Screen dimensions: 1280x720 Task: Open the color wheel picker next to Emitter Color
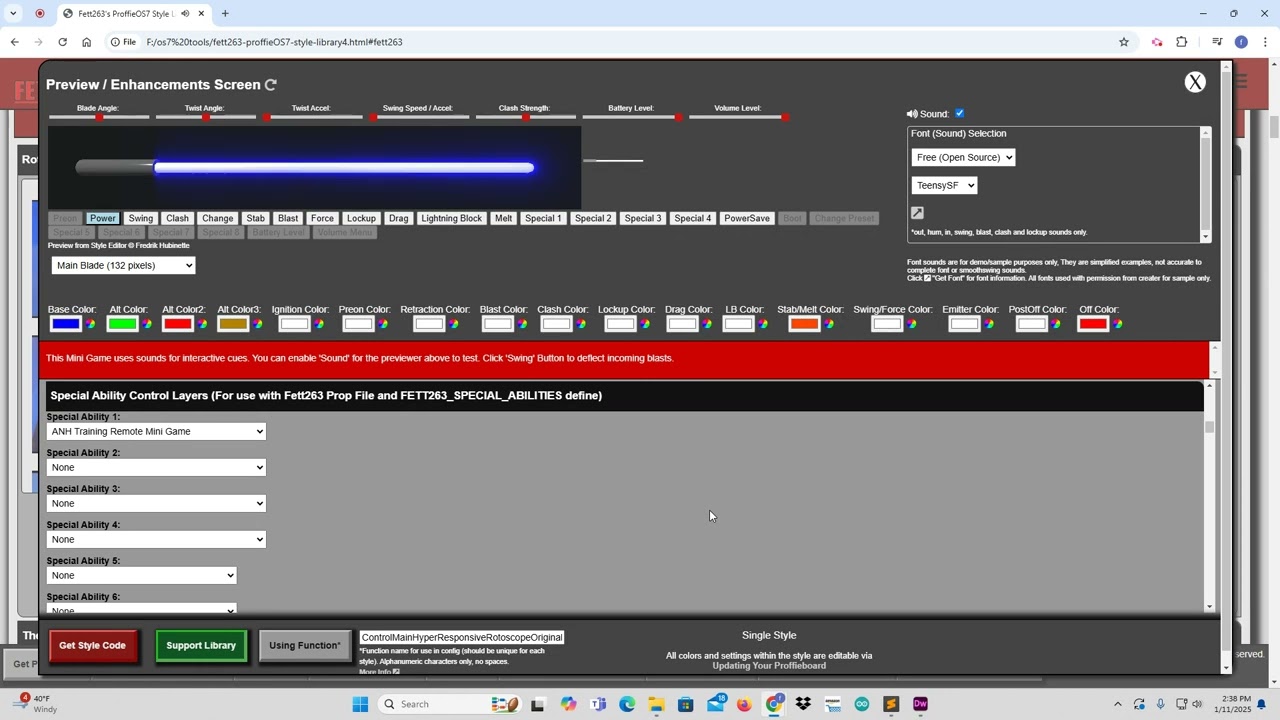[989, 324]
